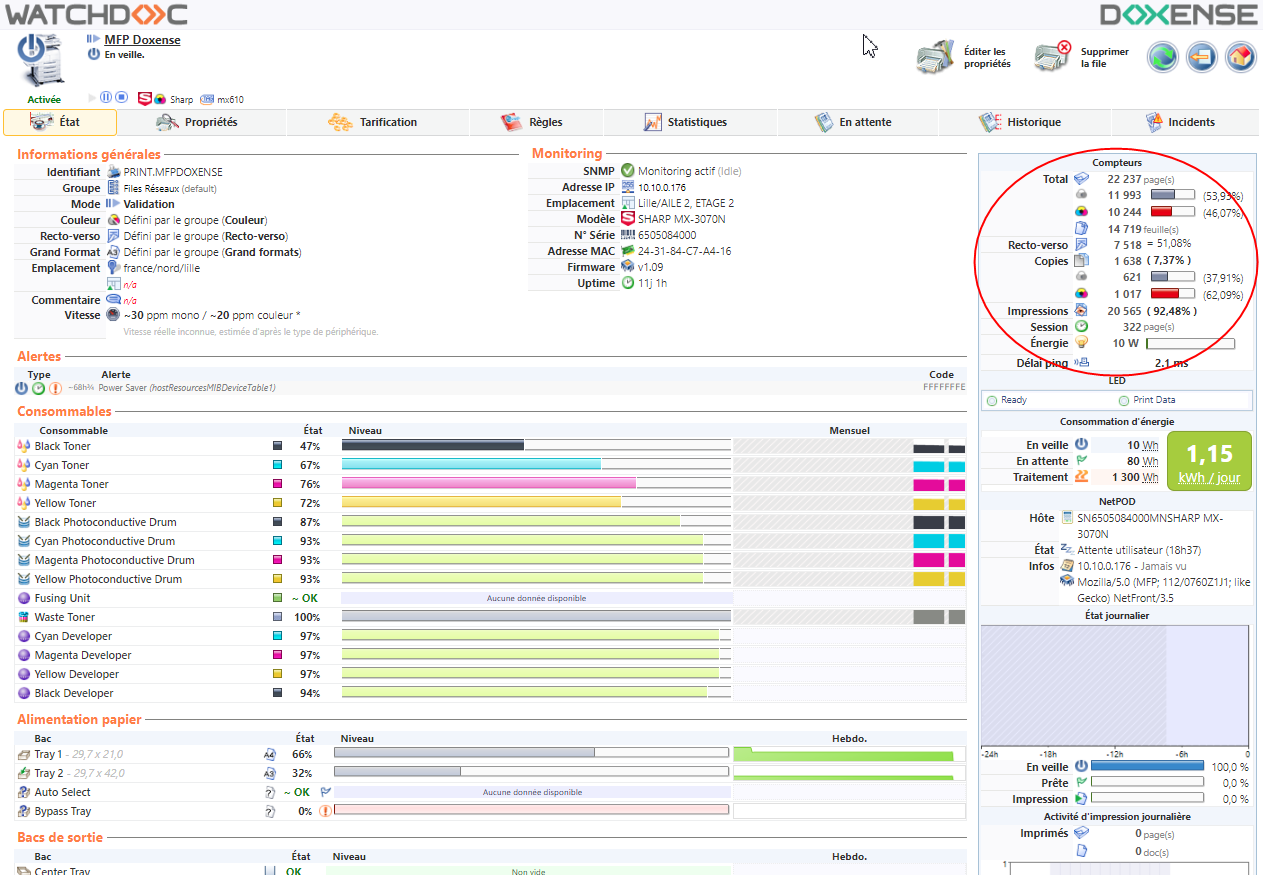Viewport: 1263px width, 875px height.
Task: Click the Bypass Tray warning icon
Action: [x=325, y=811]
